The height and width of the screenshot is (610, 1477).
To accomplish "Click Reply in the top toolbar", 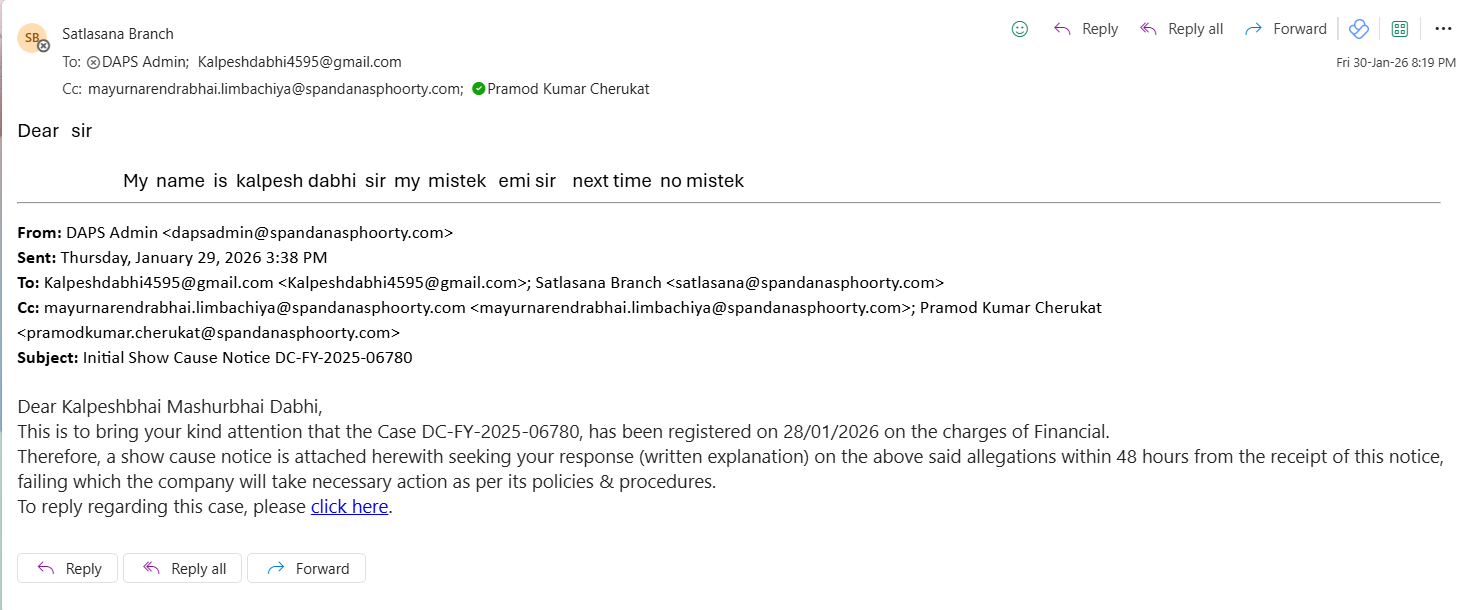I will coord(1086,29).
